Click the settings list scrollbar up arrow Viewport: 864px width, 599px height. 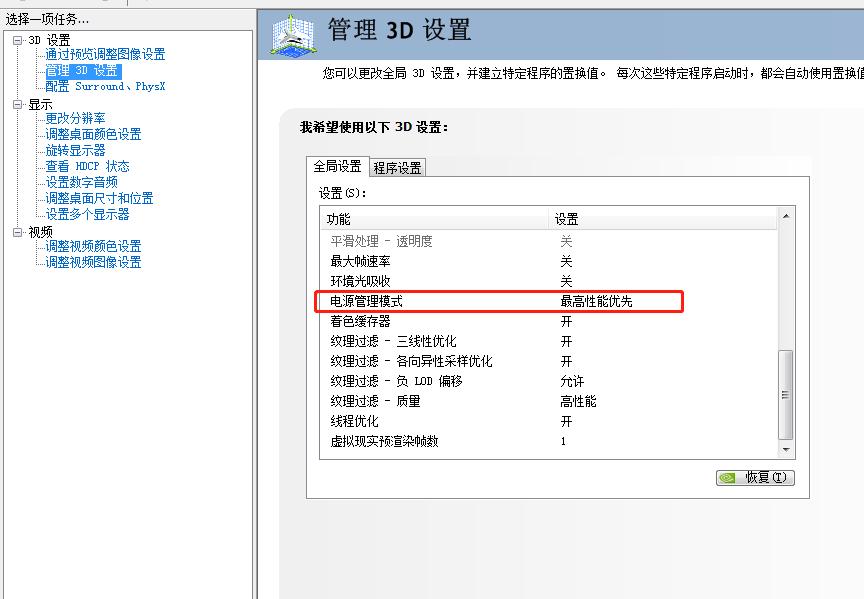click(x=784, y=218)
